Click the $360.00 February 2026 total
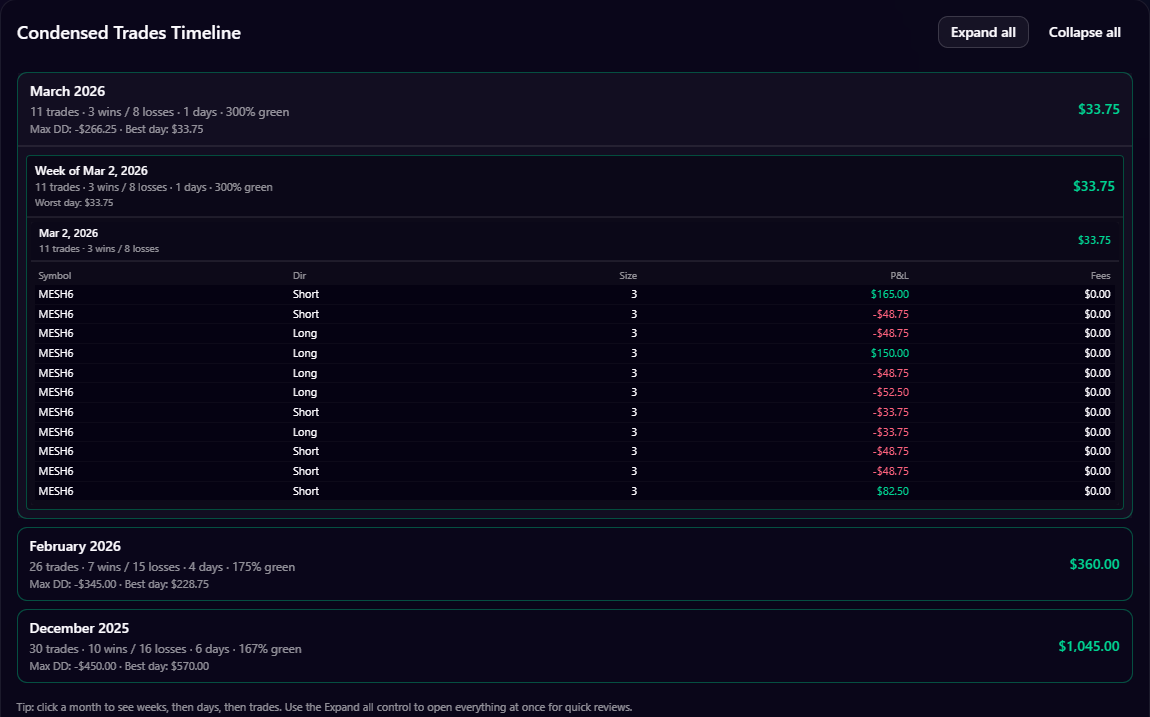The image size is (1150, 717). (x=1093, y=564)
